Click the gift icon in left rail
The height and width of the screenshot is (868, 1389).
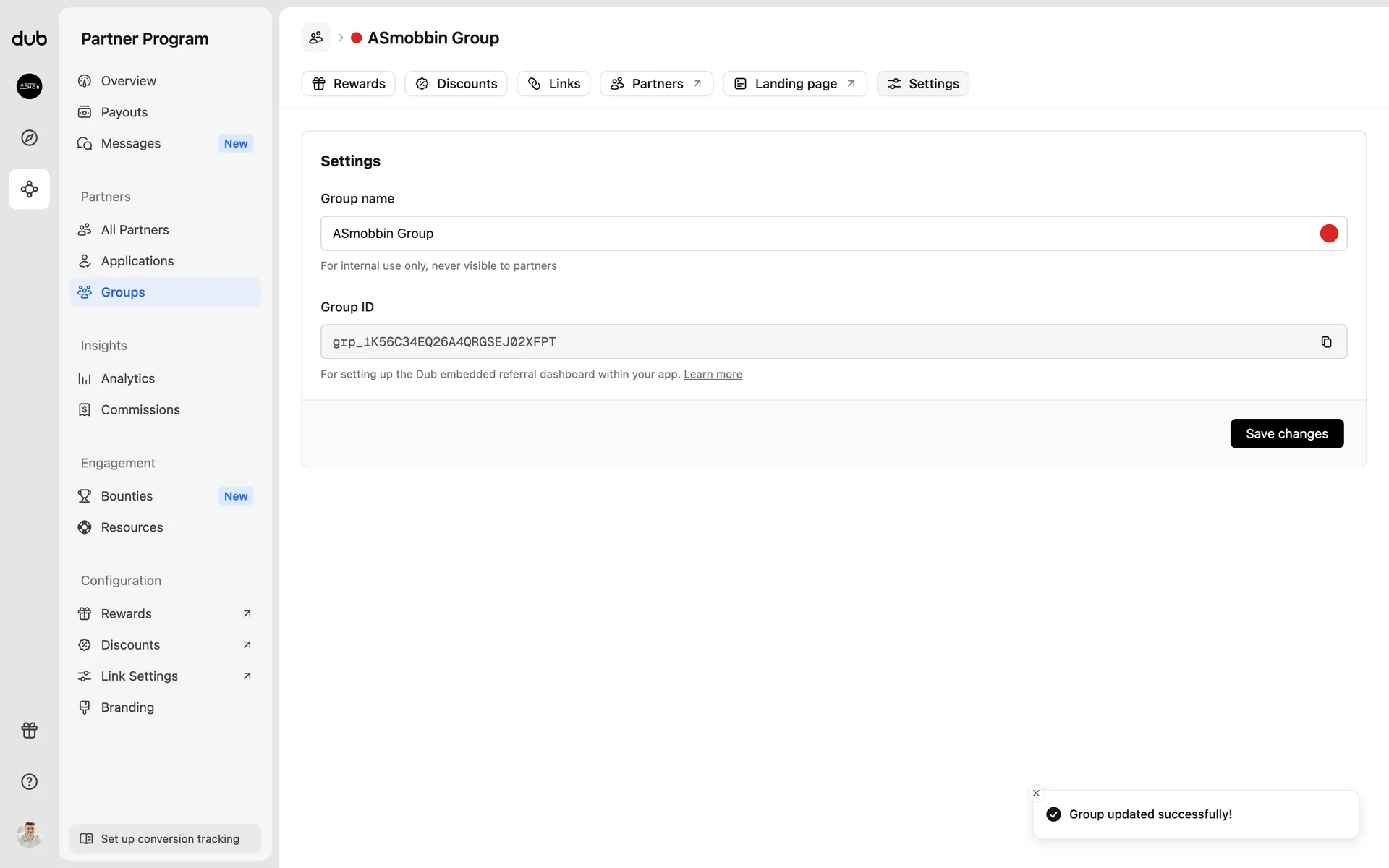click(x=30, y=731)
